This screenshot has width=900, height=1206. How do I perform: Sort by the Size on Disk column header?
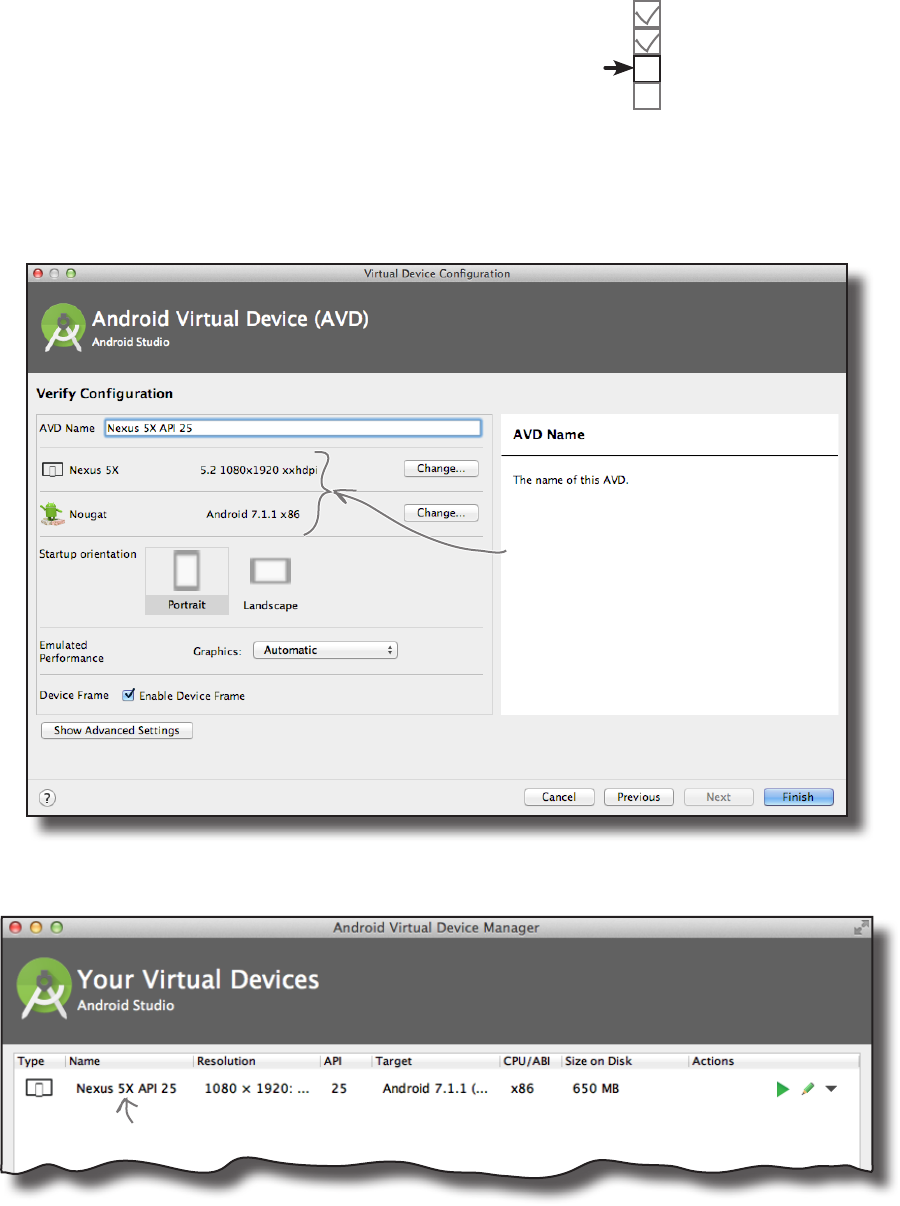click(x=598, y=1061)
